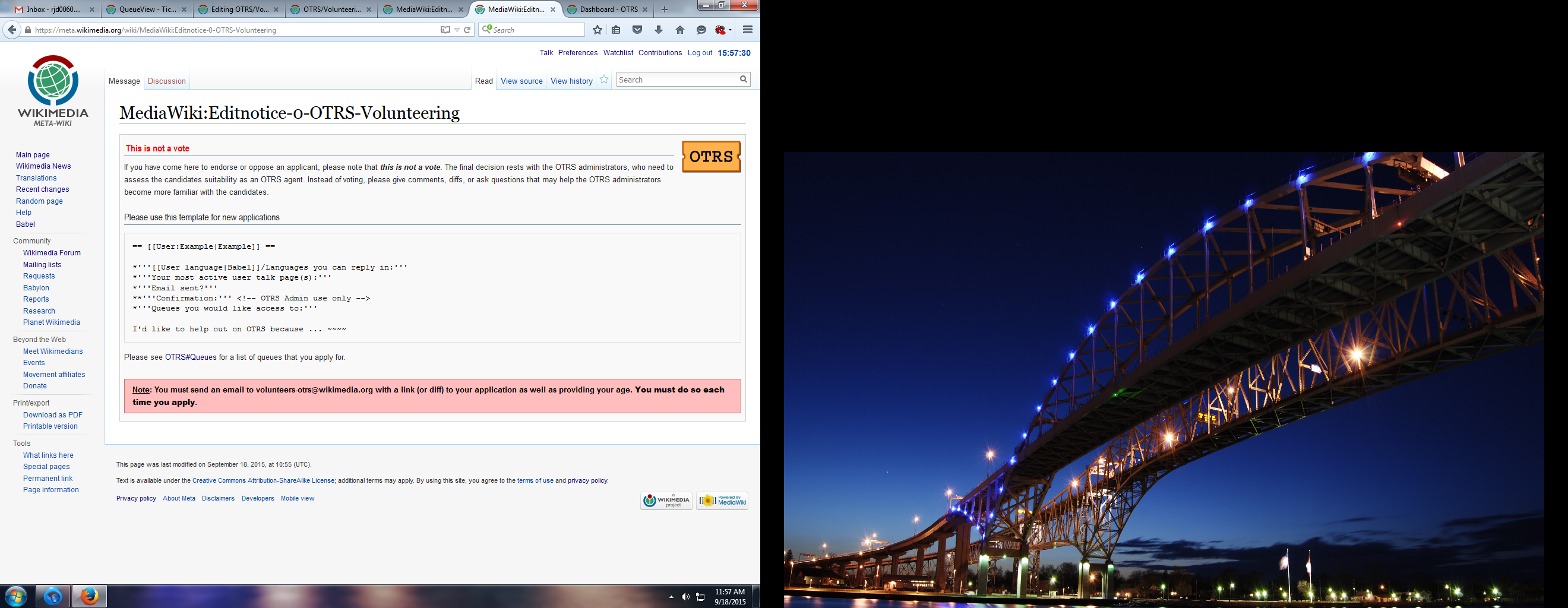Screen dimensions: 1568x608
Task: Open Recent changes in sidebar
Action: [43, 189]
